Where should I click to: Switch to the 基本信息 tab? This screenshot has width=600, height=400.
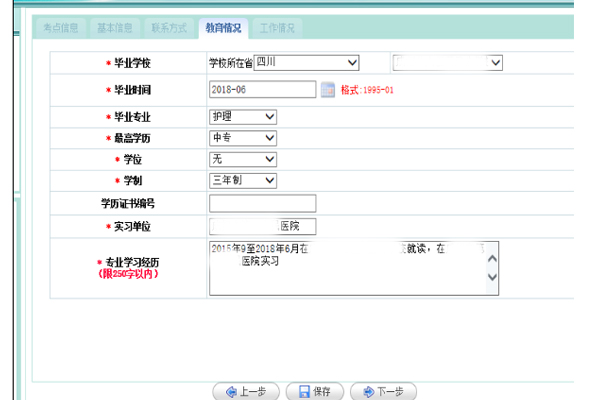[x=111, y=28]
